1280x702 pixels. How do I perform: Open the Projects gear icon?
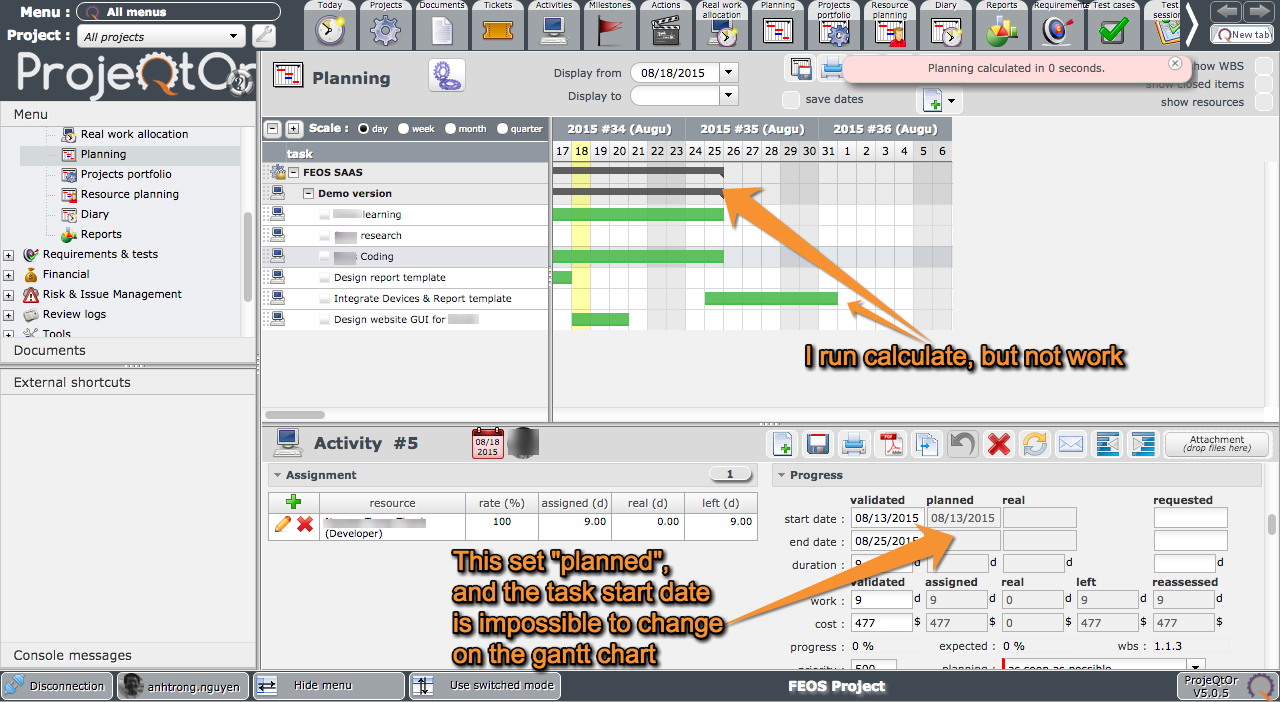(386, 30)
